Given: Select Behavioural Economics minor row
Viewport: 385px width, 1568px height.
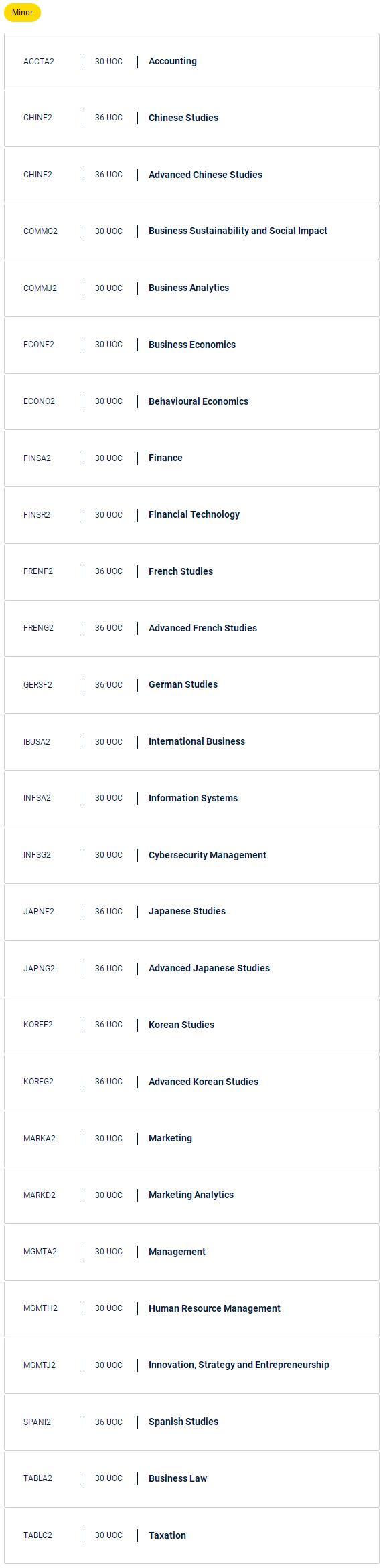Looking at the screenshot, I should 191,401.
